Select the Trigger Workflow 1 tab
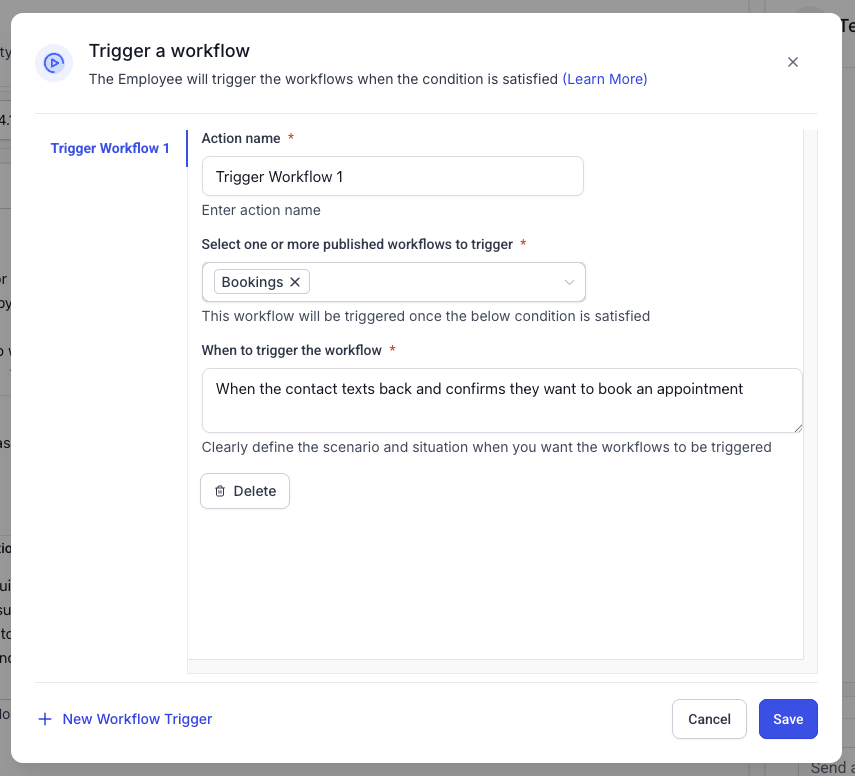This screenshot has height=776, width=855. click(110, 148)
